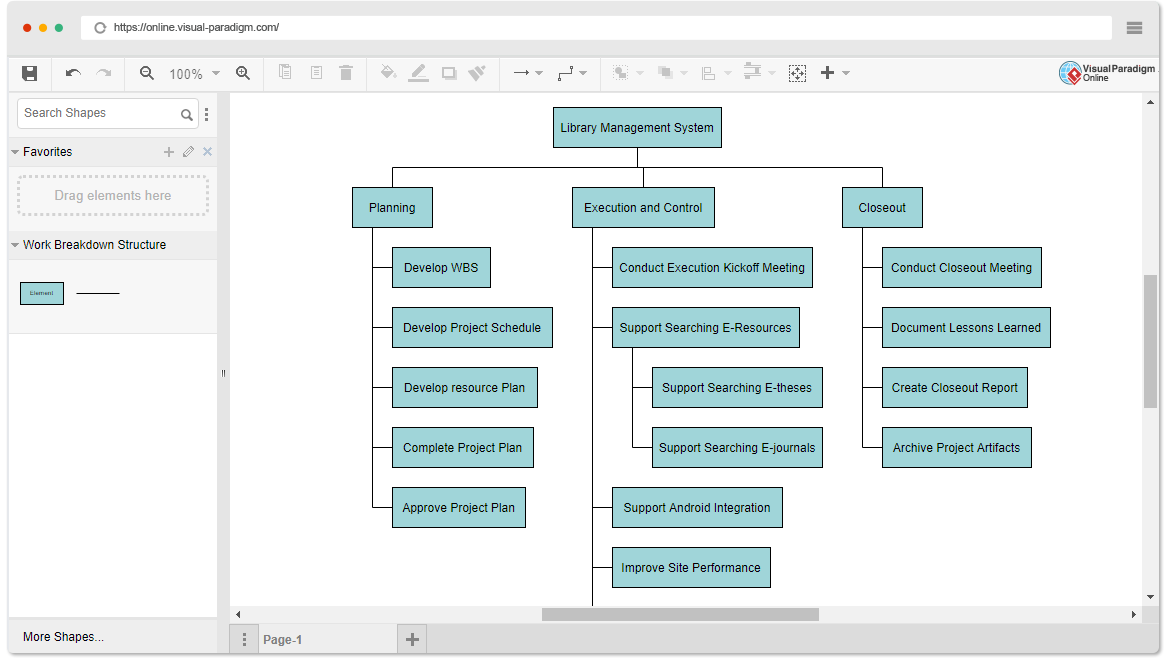The image size is (1170, 665).
Task: Add a new page with plus button
Action: 412,640
